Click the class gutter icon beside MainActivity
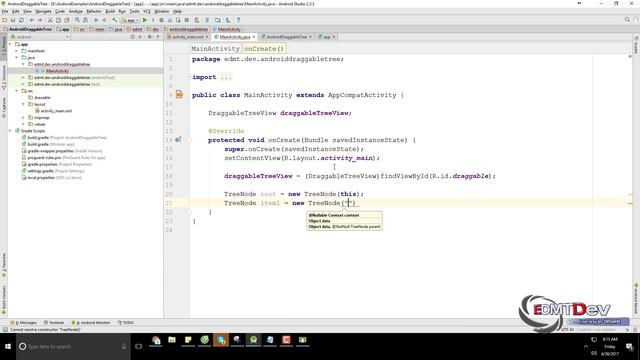The height and width of the screenshot is (360, 640). (x=179, y=95)
